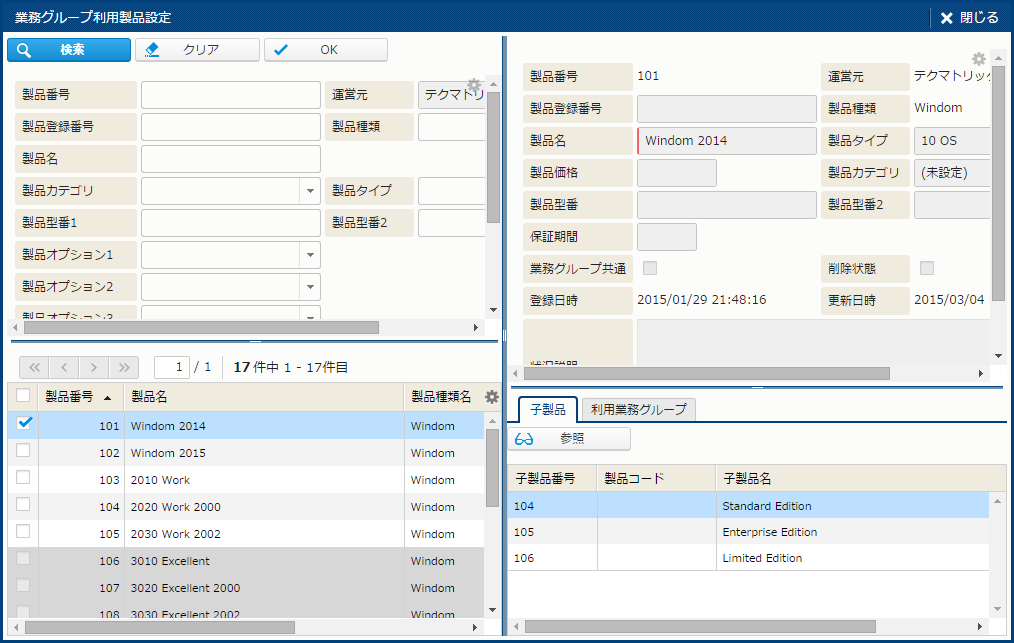This screenshot has width=1014, height=643.
Task: Check the row 102 Windom 2015 checkbox
Action: click(x=23, y=451)
